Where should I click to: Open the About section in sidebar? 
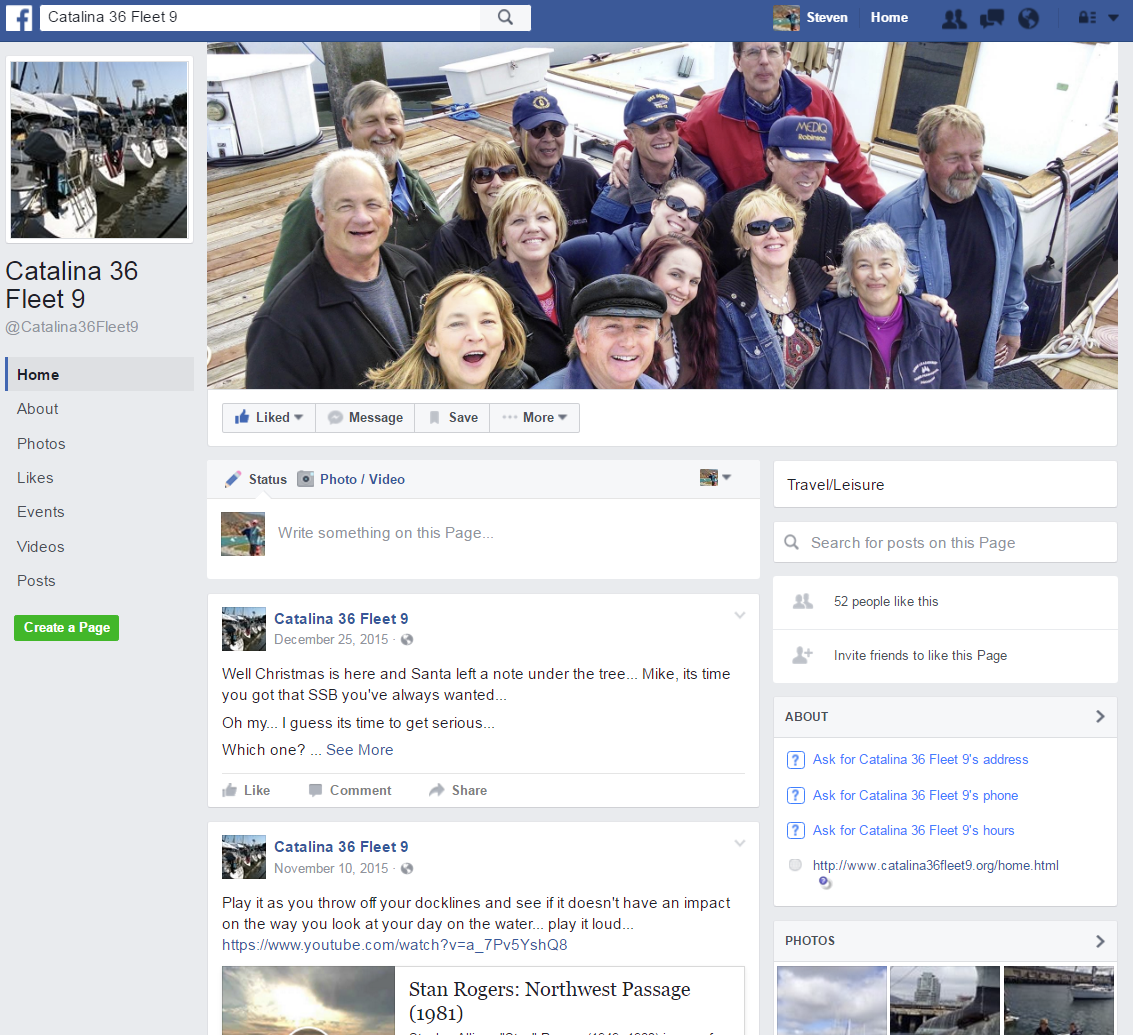coord(38,409)
